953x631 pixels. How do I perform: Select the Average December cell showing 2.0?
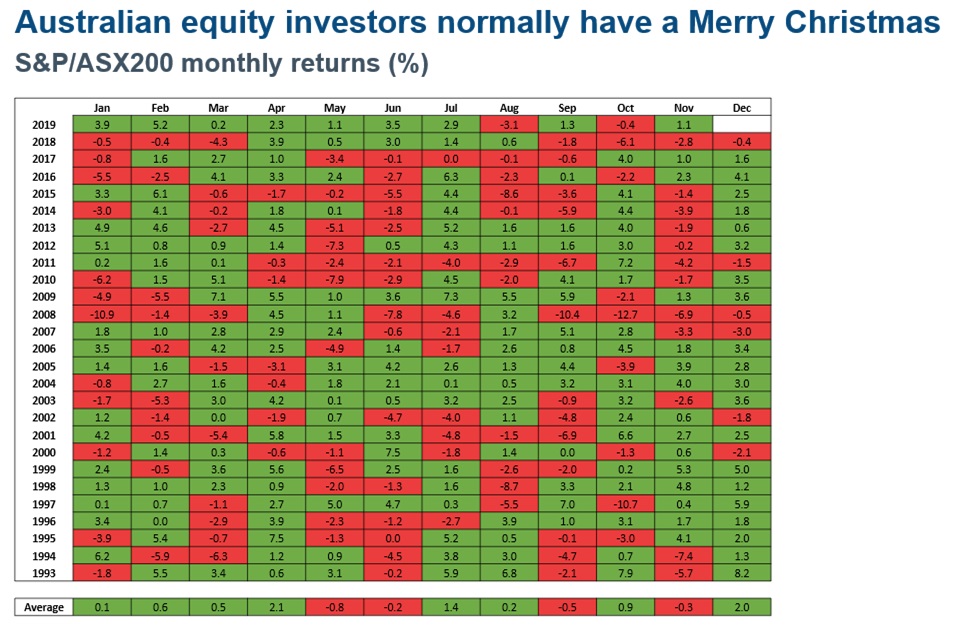coord(742,607)
